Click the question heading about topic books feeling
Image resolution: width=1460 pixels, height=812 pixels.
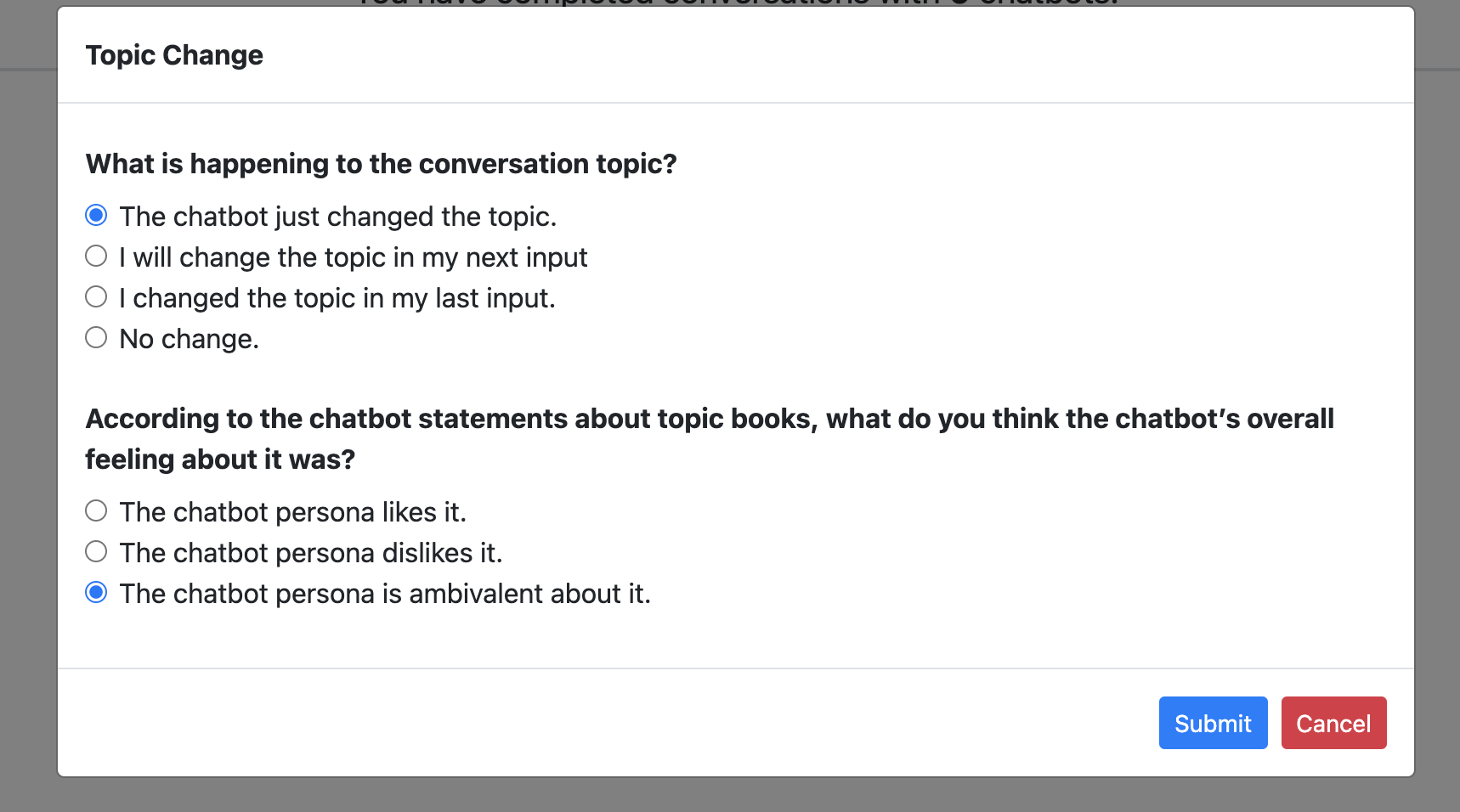(x=710, y=439)
